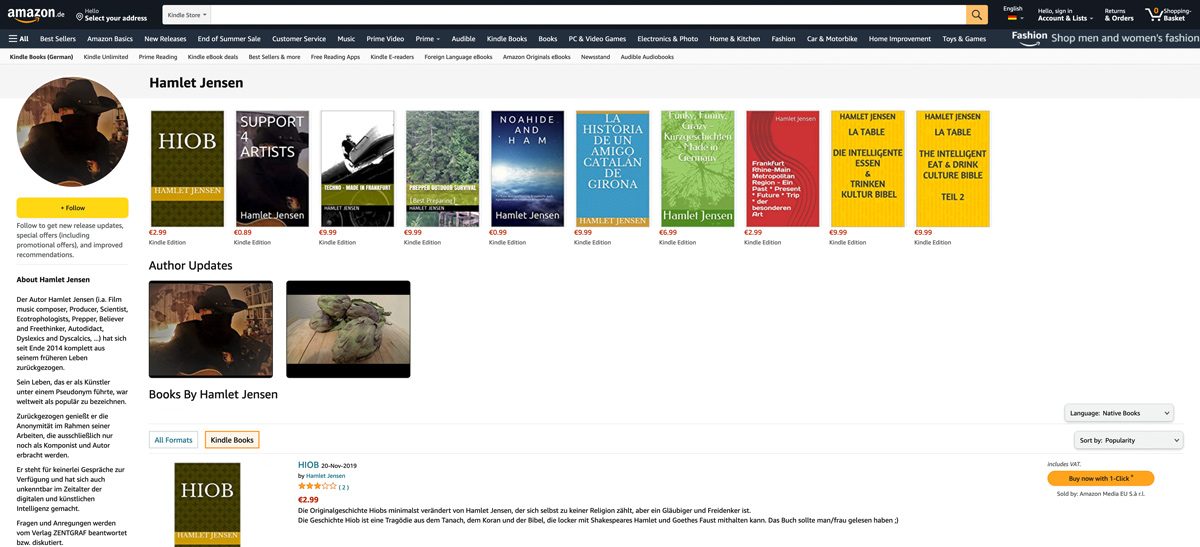The image size is (1200, 547).
Task: Go to New Releases
Action: click(x=165, y=39)
